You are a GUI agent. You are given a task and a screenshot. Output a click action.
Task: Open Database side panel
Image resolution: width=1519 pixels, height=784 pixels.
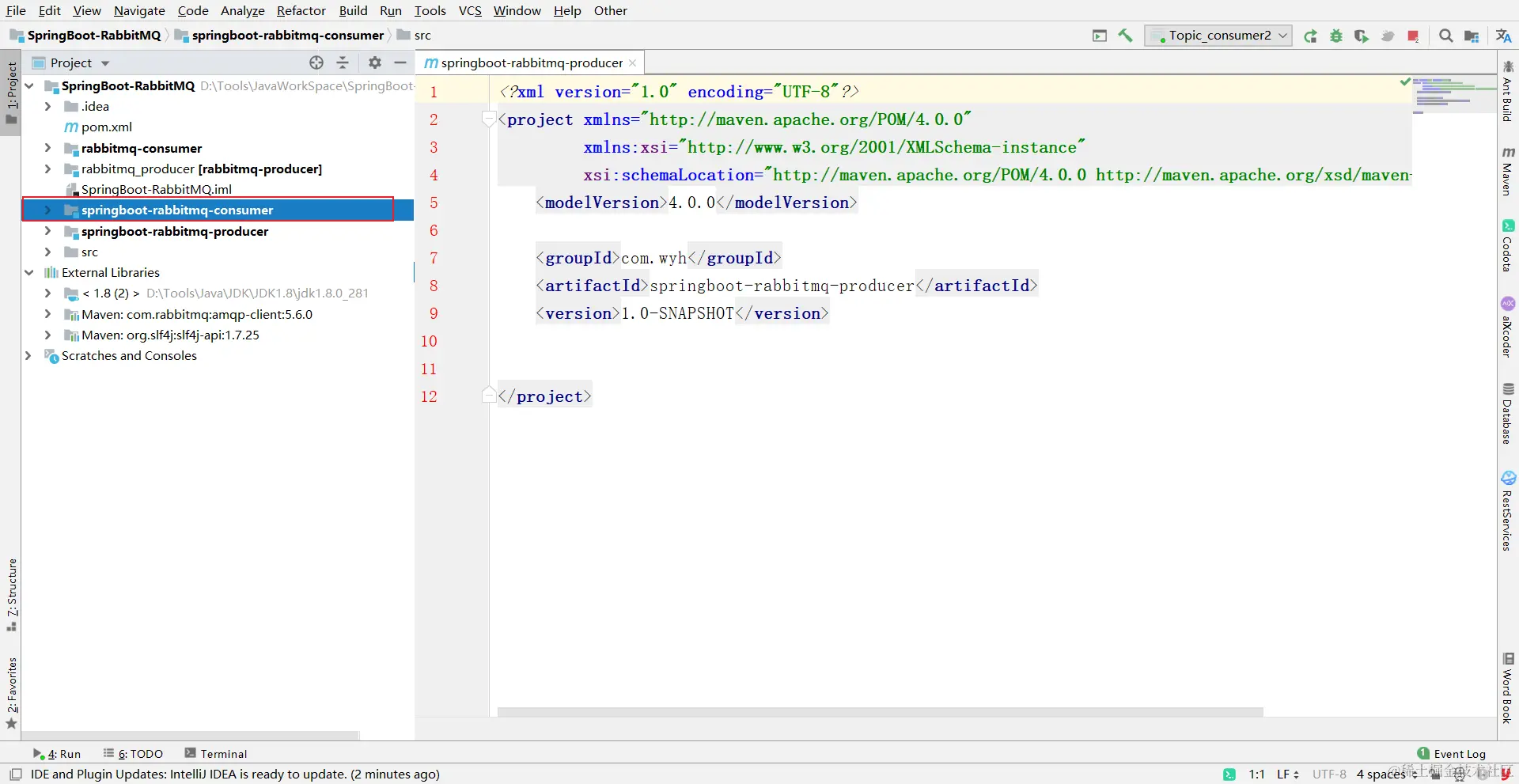[1508, 414]
